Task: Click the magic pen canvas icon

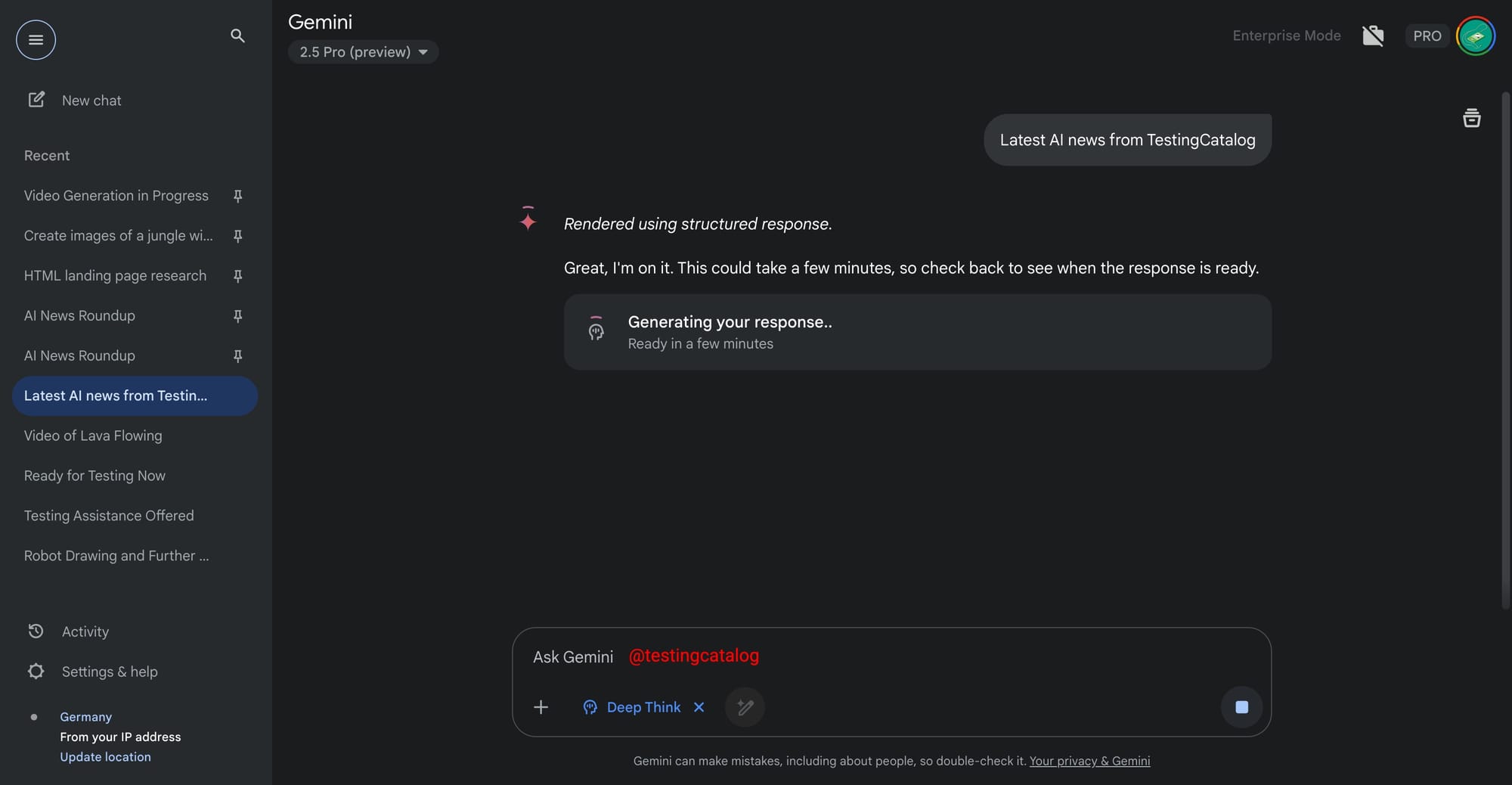Action: click(x=745, y=707)
